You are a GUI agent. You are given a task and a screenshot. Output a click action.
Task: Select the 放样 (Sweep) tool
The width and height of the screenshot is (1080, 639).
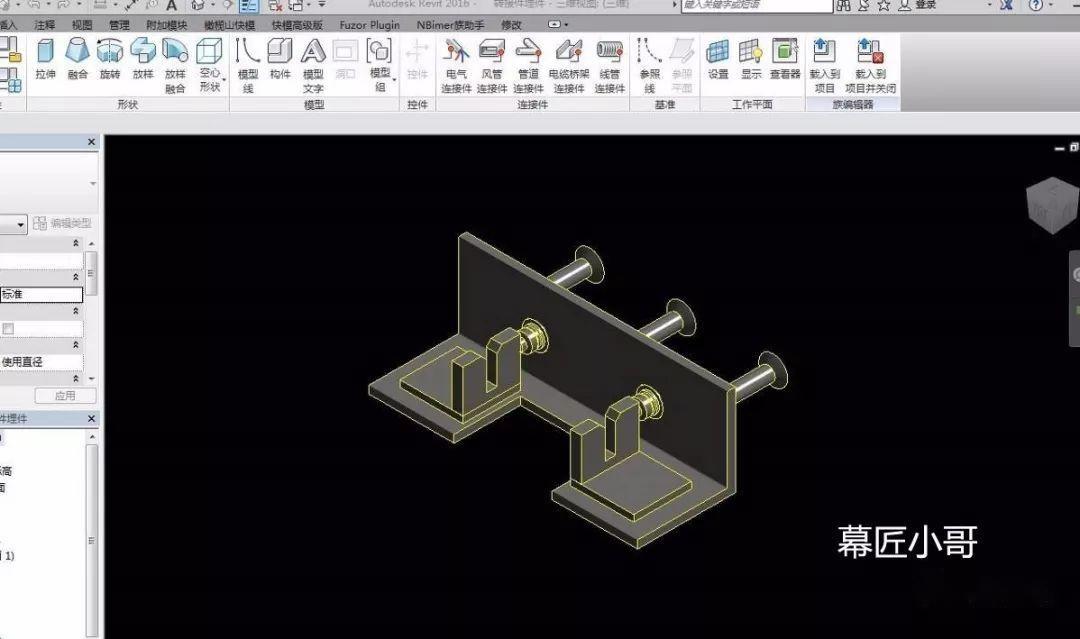pyautogui.click(x=143, y=60)
